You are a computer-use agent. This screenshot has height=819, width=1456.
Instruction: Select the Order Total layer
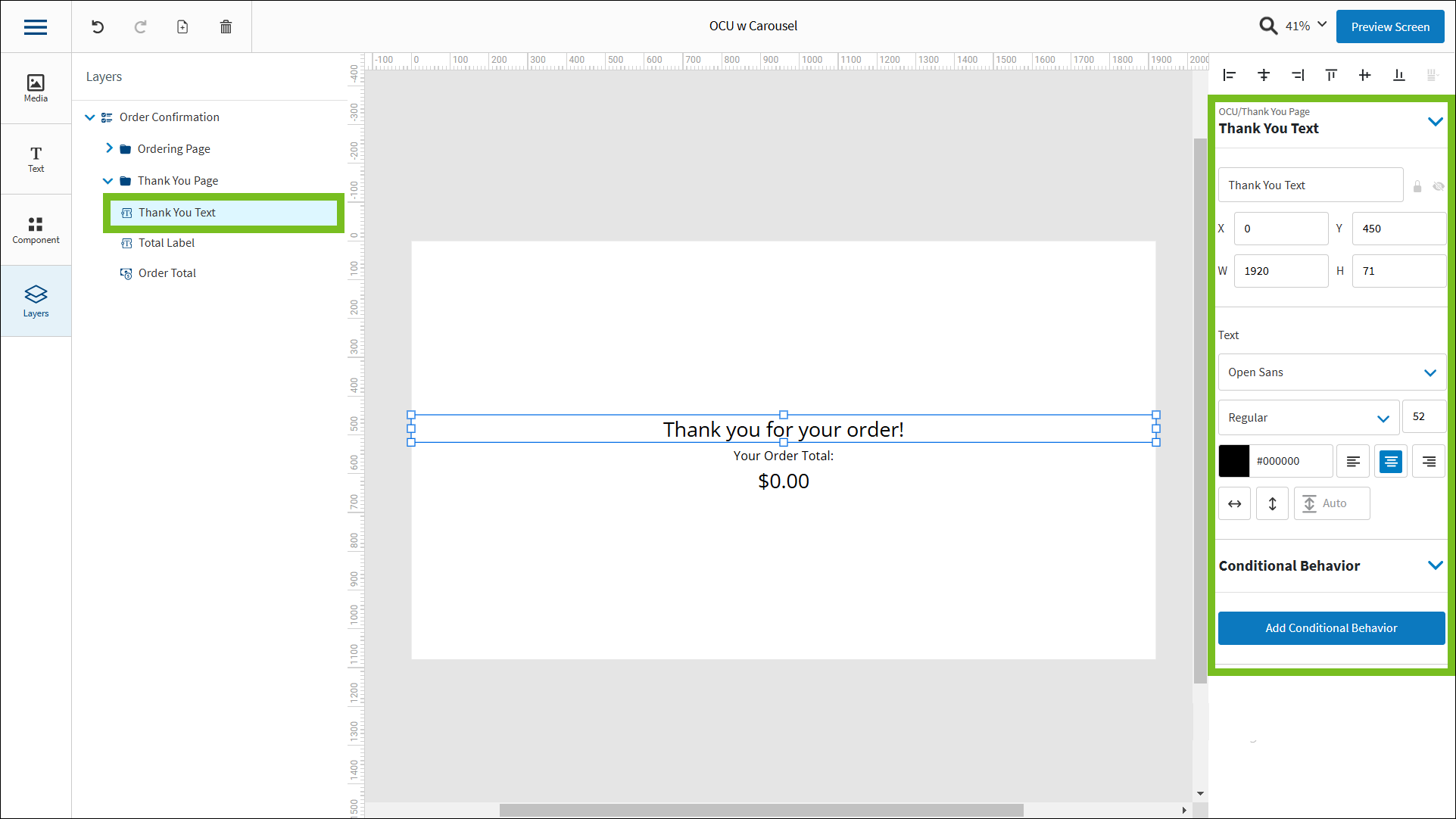click(167, 273)
